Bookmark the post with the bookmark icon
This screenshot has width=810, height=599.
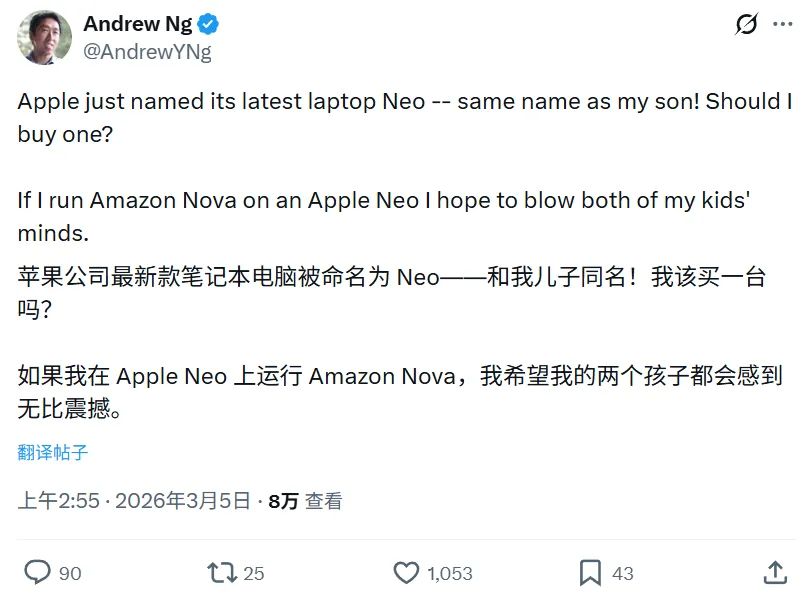[x=590, y=572]
